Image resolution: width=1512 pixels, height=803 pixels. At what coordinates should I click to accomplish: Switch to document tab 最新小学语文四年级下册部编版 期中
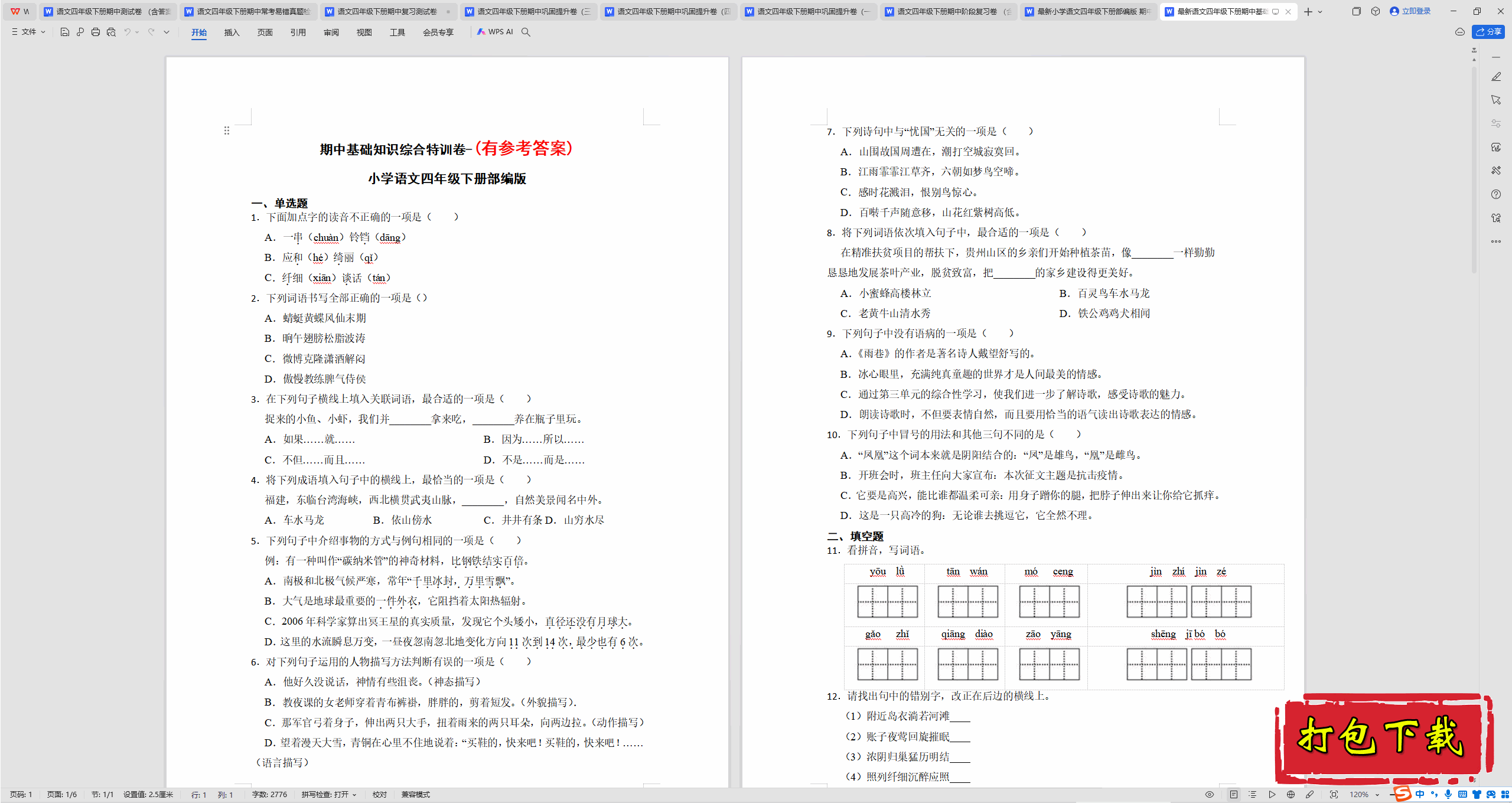(x=1088, y=11)
